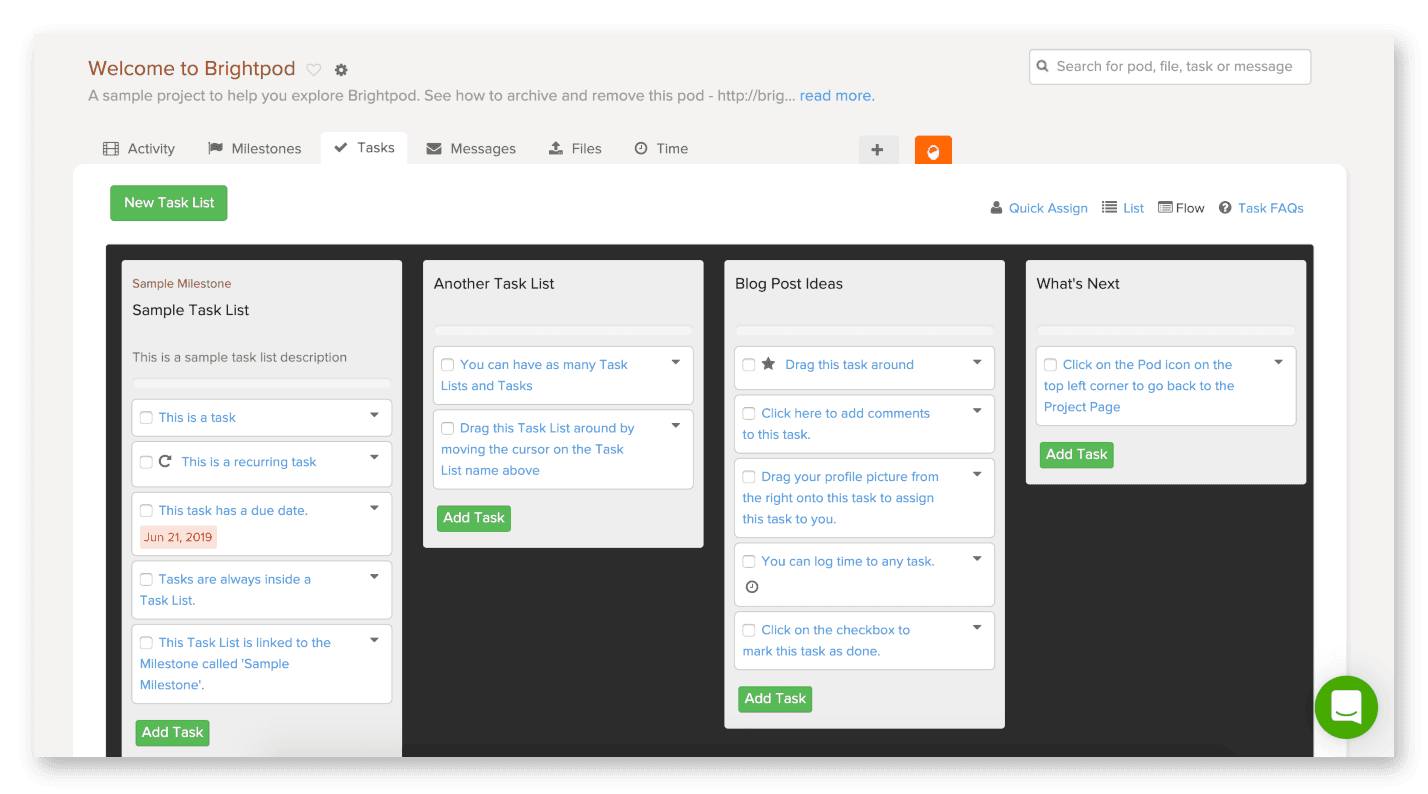
Task: Click the progress bar under What's Next
Action: (1166, 331)
